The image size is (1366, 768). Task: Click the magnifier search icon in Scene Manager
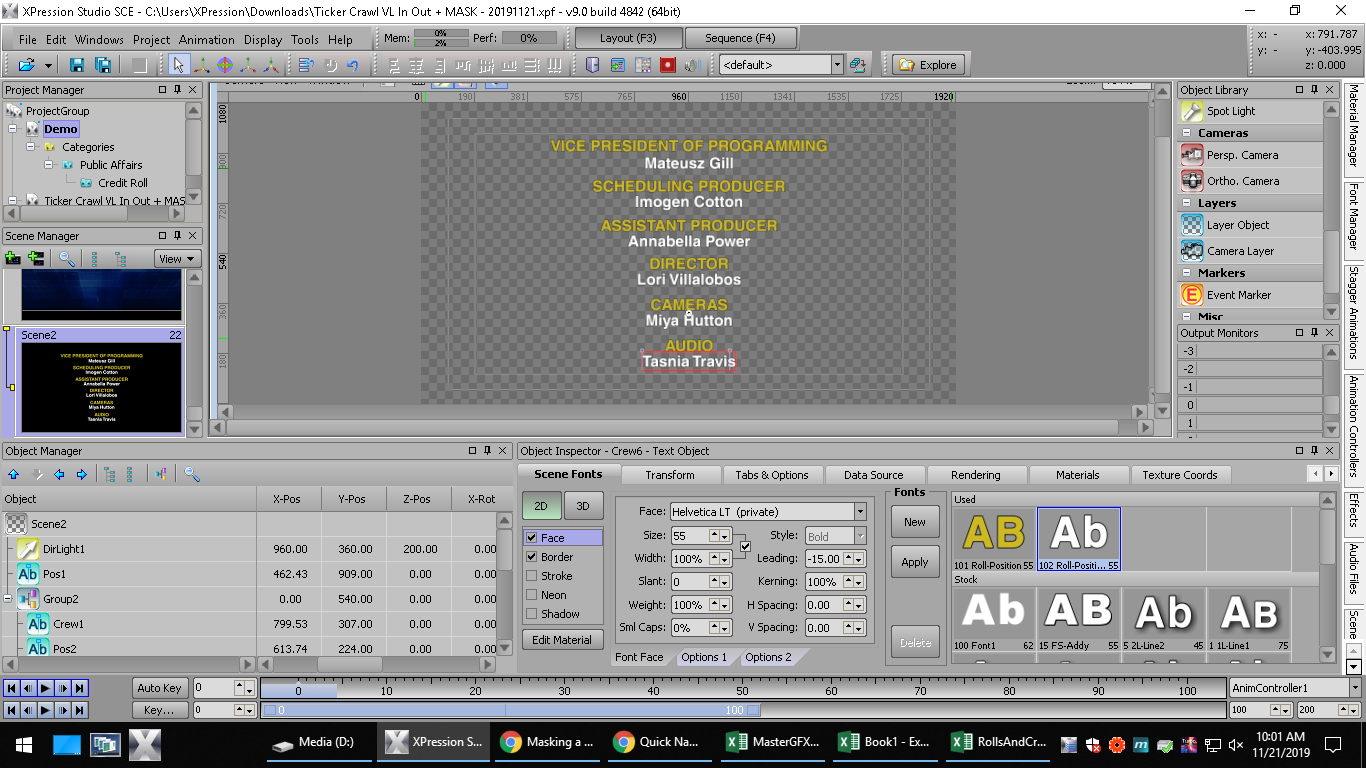point(67,258)
